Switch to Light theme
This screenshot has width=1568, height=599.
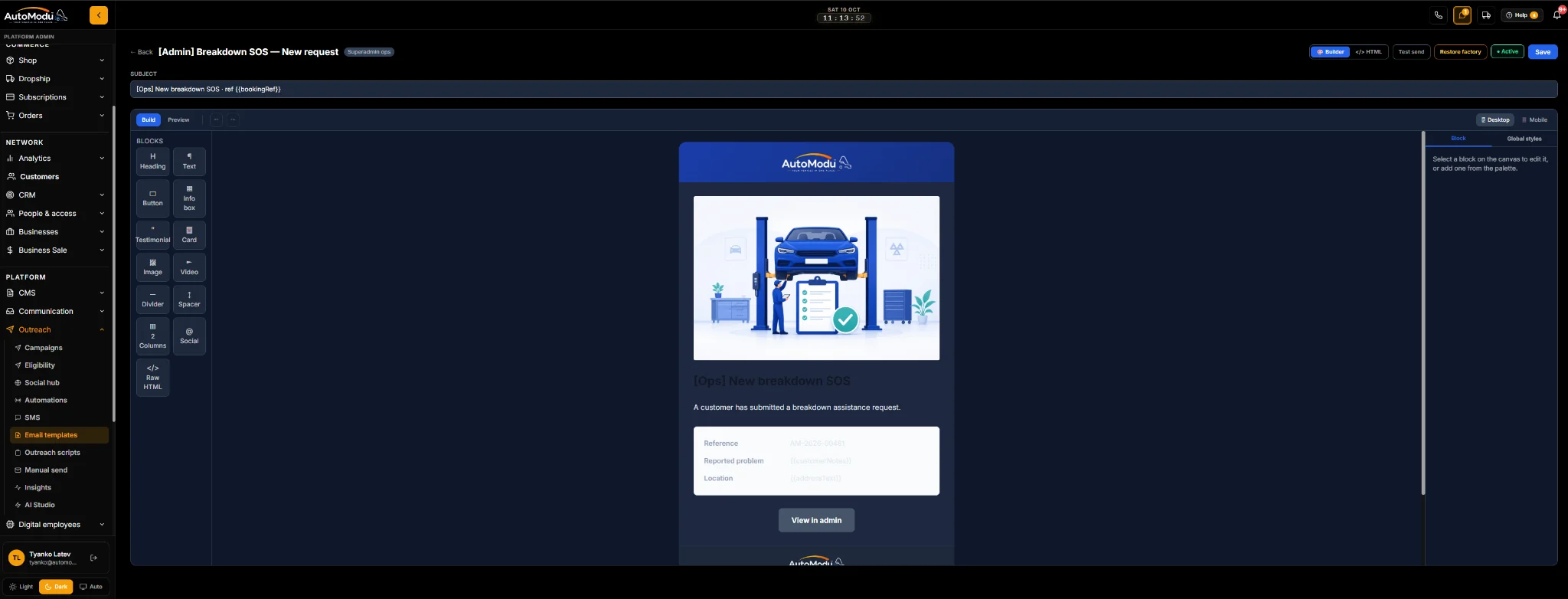[x=21, y=587]
